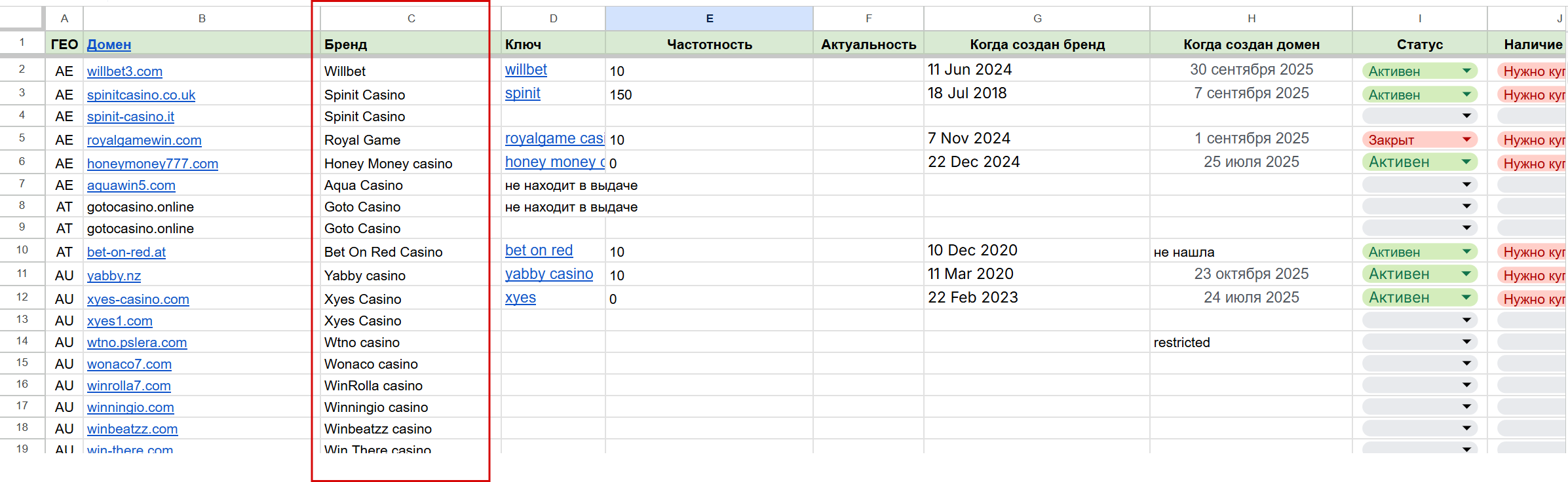Open the spinitcasino.co.uk link

(x=141, y=95)
